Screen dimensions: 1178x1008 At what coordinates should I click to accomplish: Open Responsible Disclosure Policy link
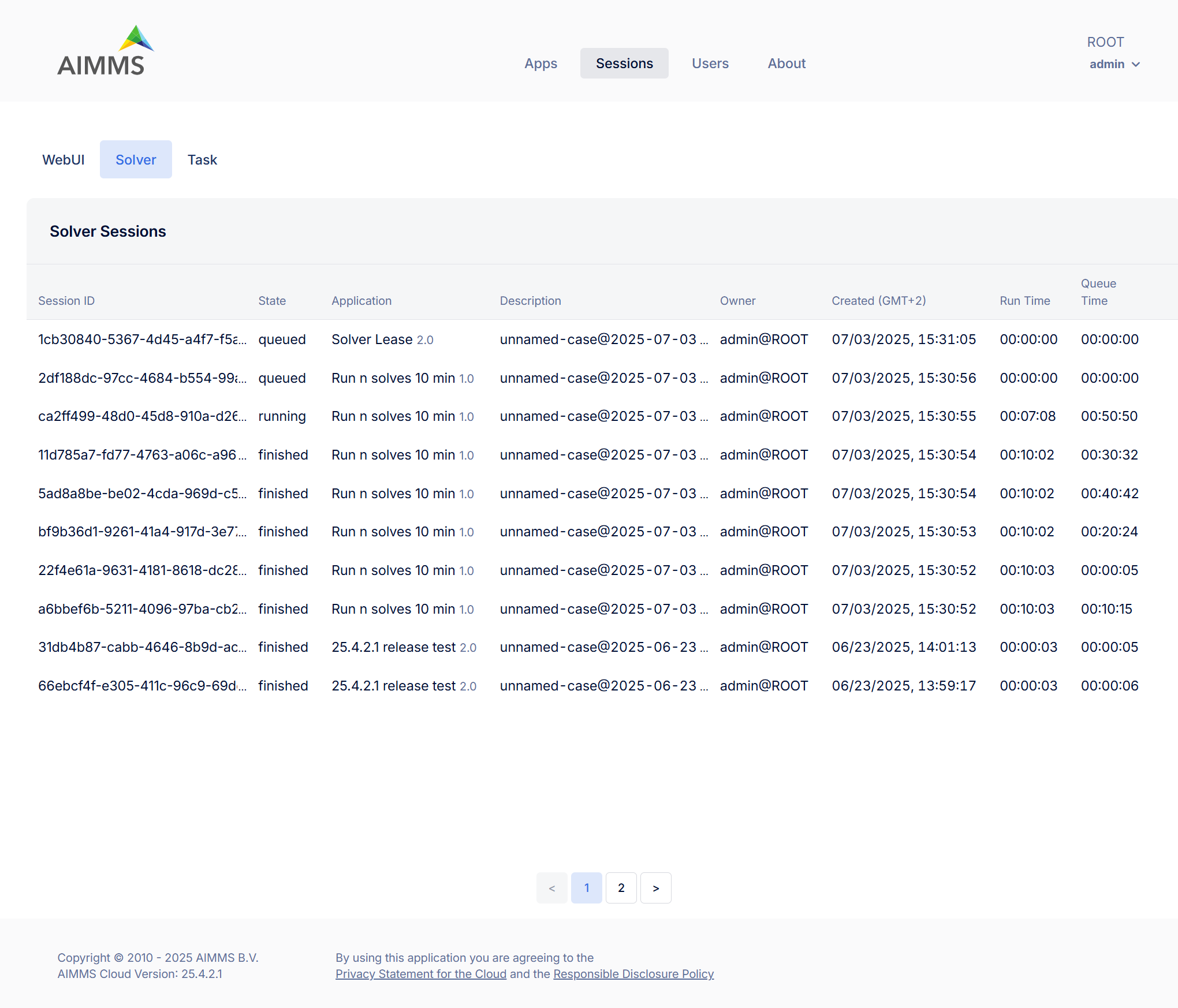pos(633,974)
